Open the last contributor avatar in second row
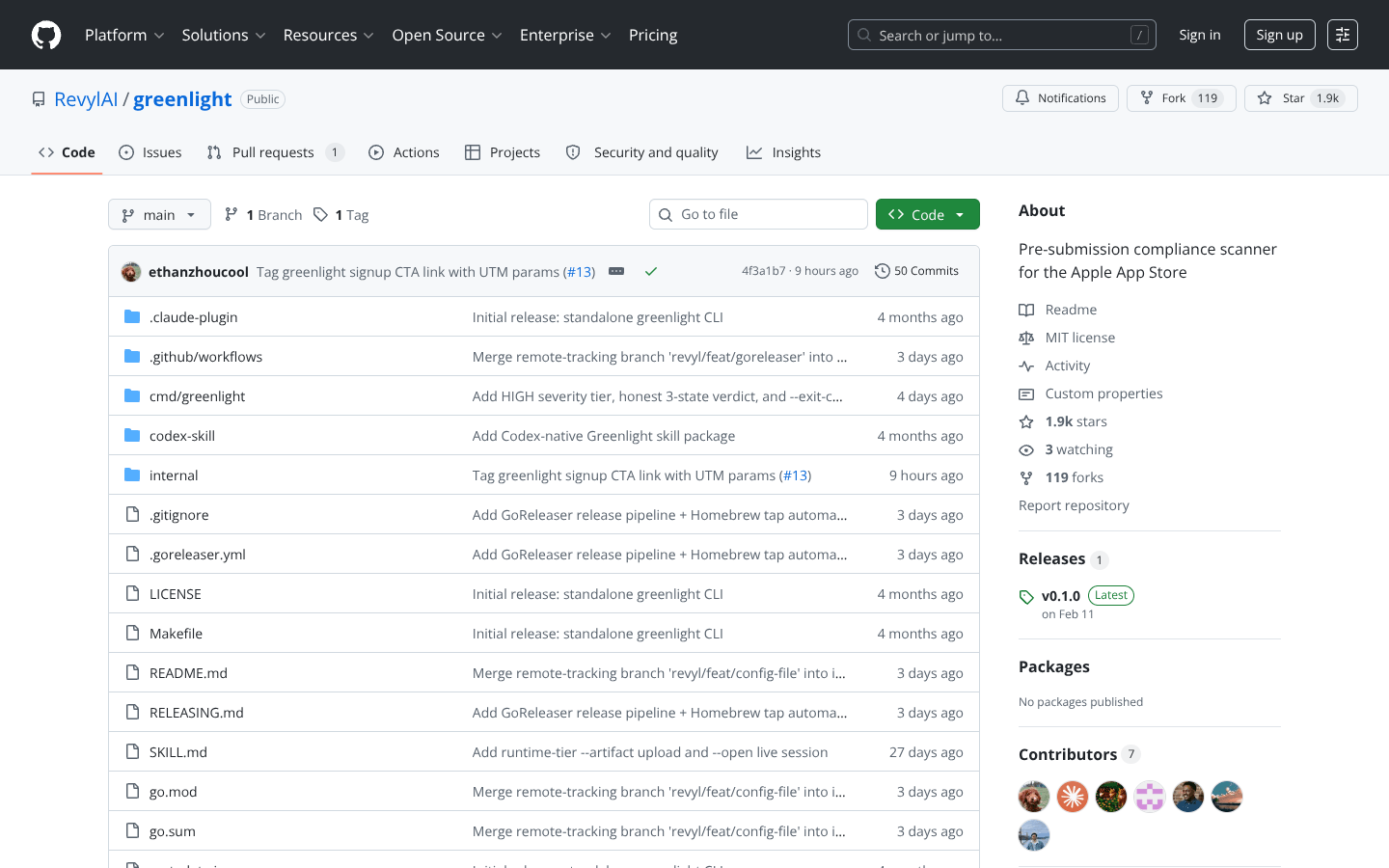The width and height of the screenshot is (1389, 868). click(1034, 835)
